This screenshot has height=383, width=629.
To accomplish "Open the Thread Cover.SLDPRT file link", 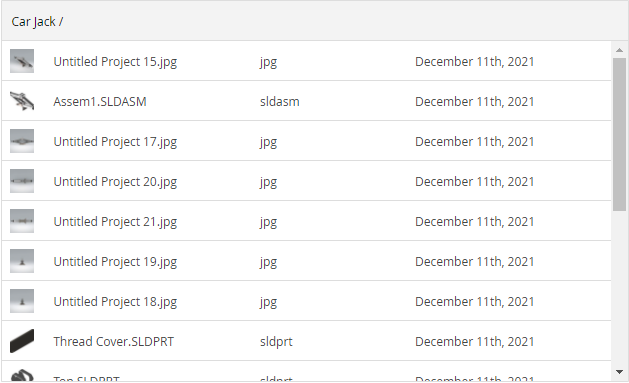I will (114, 342).
